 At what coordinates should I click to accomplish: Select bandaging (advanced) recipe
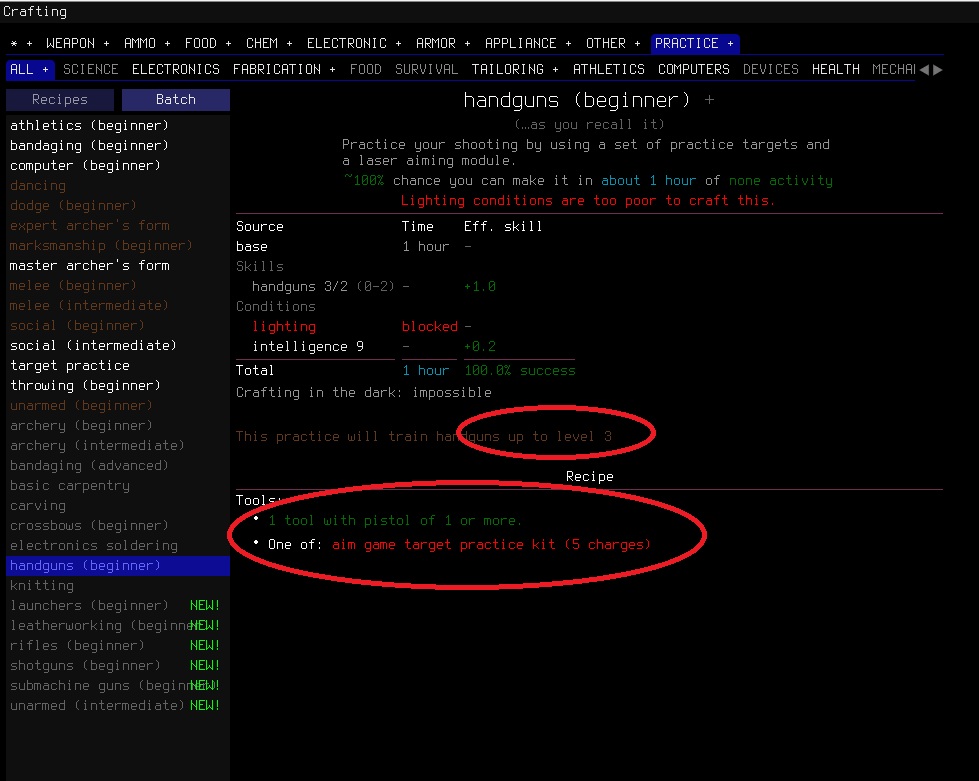point(118,465)
